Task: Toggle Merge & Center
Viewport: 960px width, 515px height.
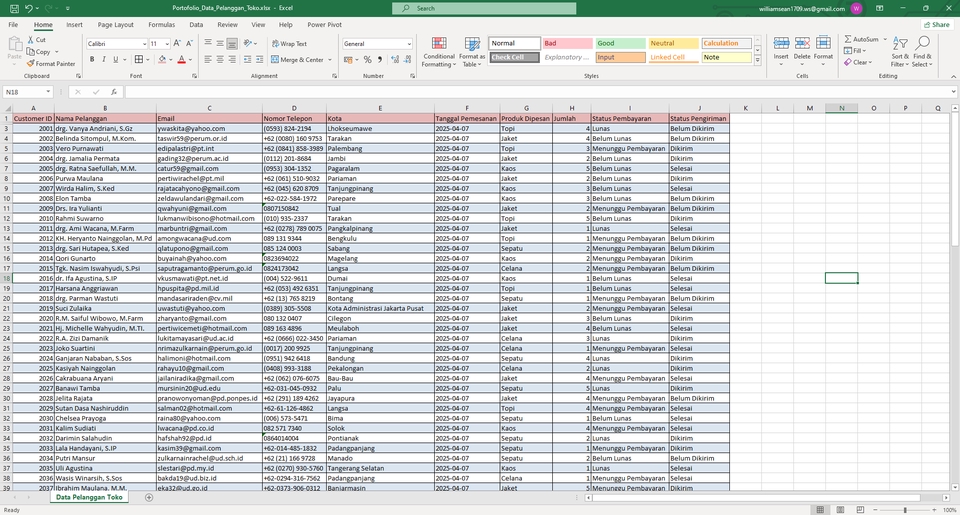Action: click(297, 59)
